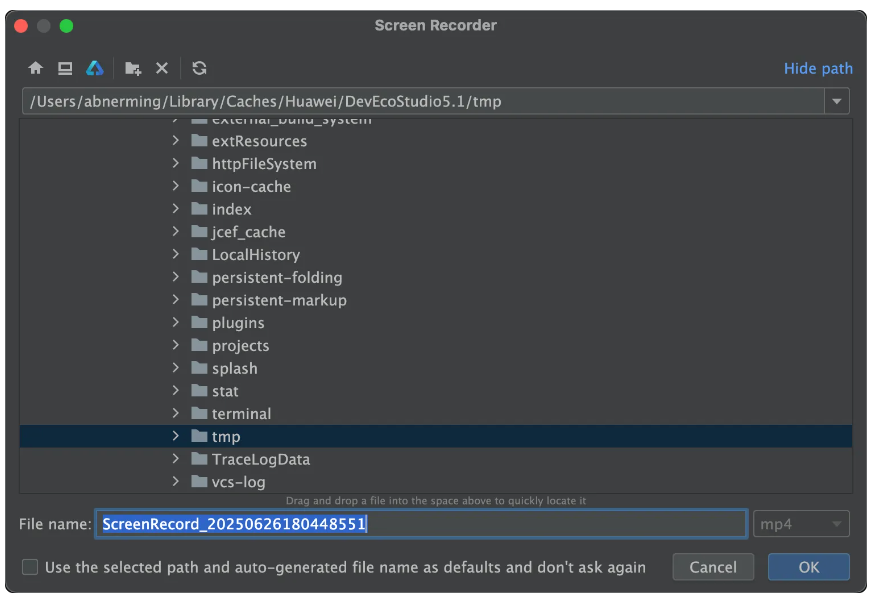878x610 pixels.
Task: Click the File name text field
Action: click(x=420, y=524)
